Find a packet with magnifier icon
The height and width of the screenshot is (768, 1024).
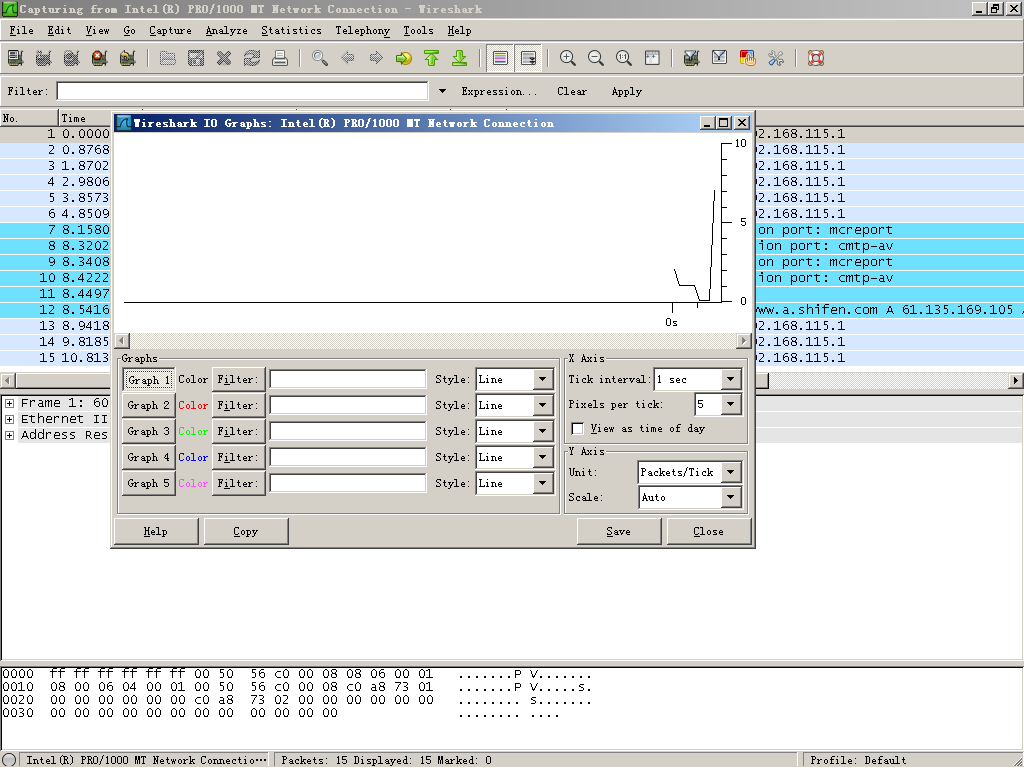(320, 58)
